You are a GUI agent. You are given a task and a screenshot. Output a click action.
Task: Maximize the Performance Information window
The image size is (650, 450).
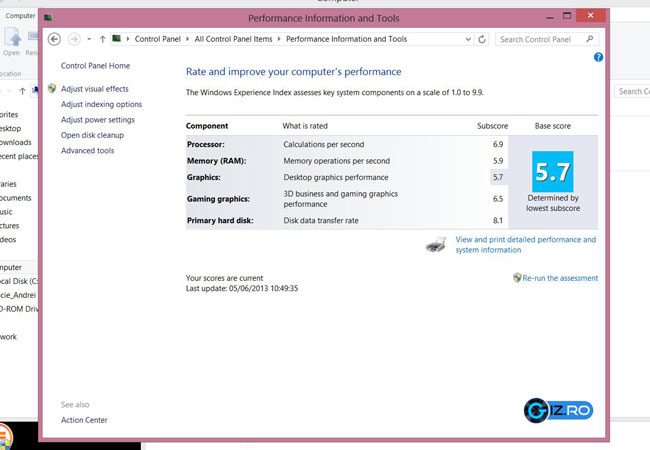pyautogui.click(x=567, y=16)
